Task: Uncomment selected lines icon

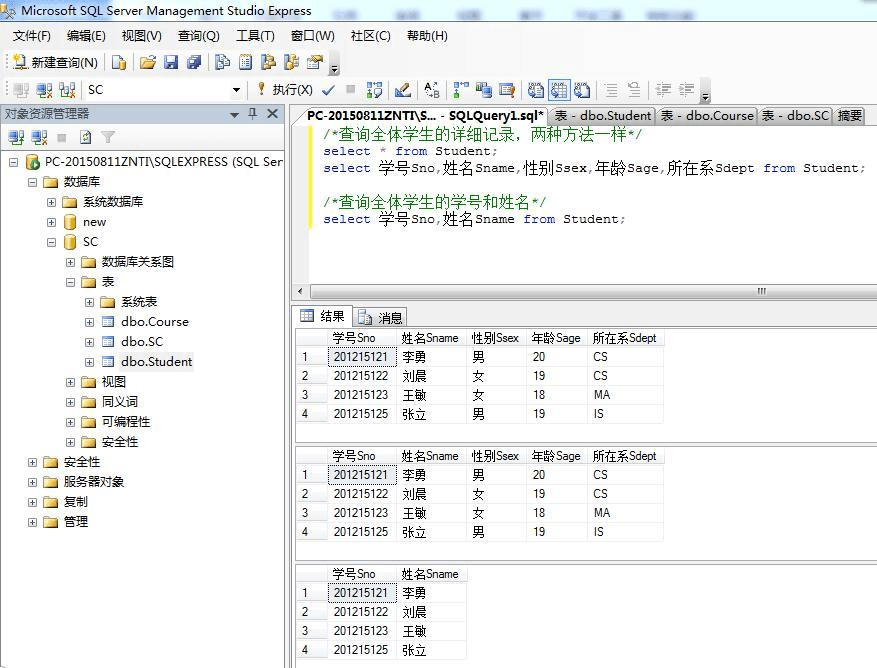Action: click(x=634, y=90)
